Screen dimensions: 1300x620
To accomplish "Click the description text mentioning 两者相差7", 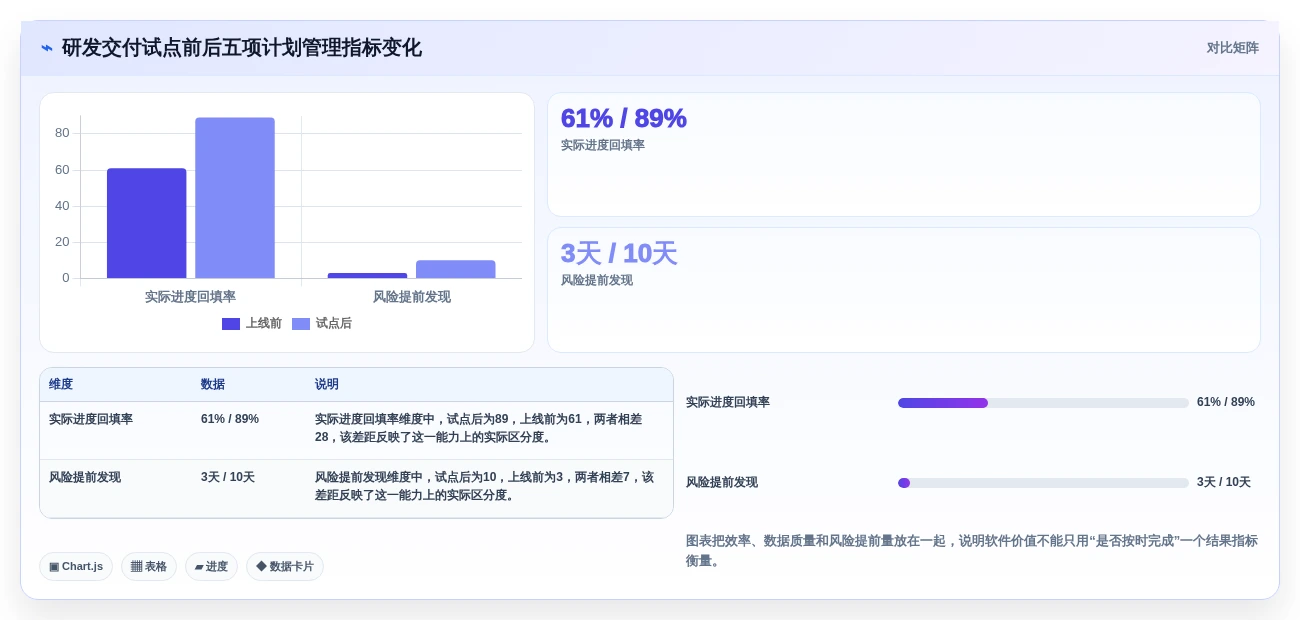I will pos(484,486).
